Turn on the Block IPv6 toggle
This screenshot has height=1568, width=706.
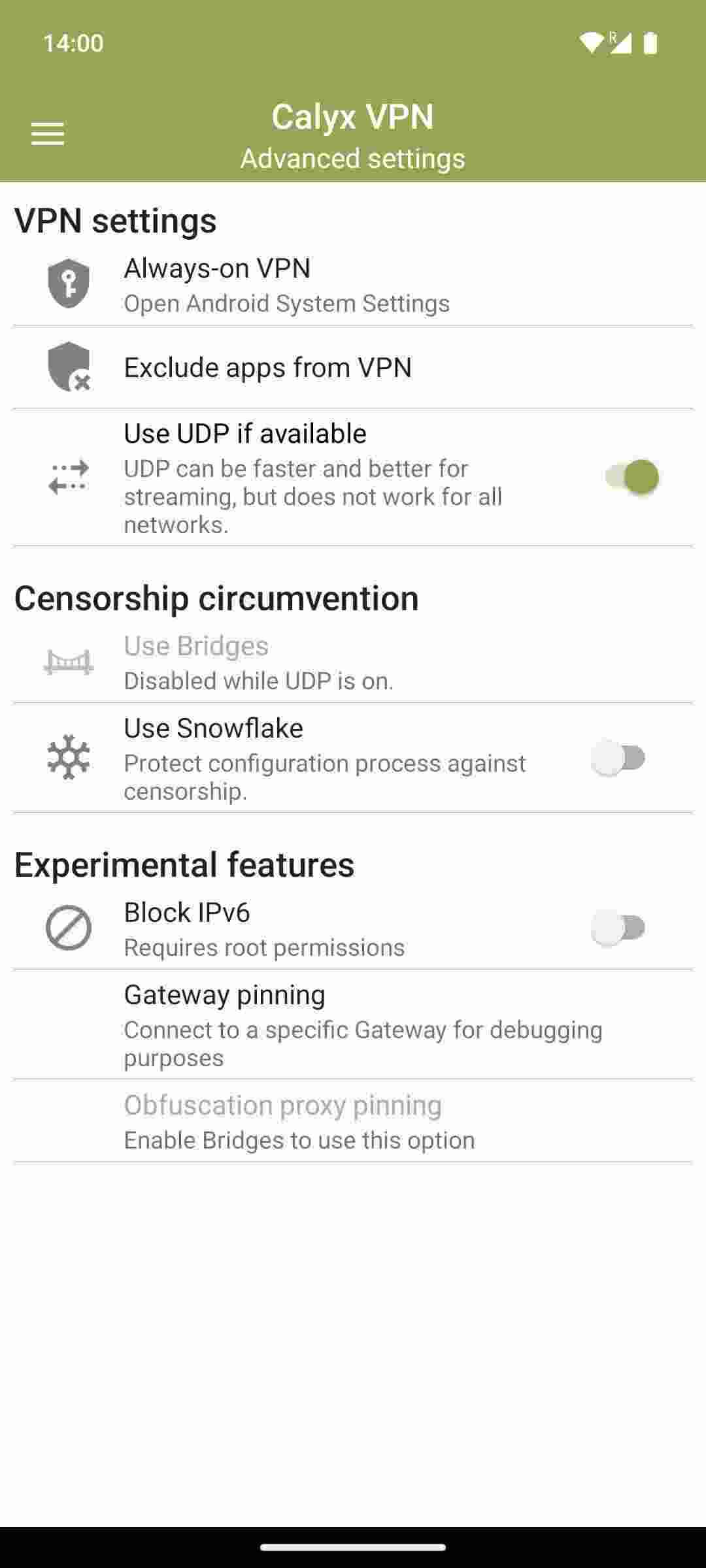(617, 926)
